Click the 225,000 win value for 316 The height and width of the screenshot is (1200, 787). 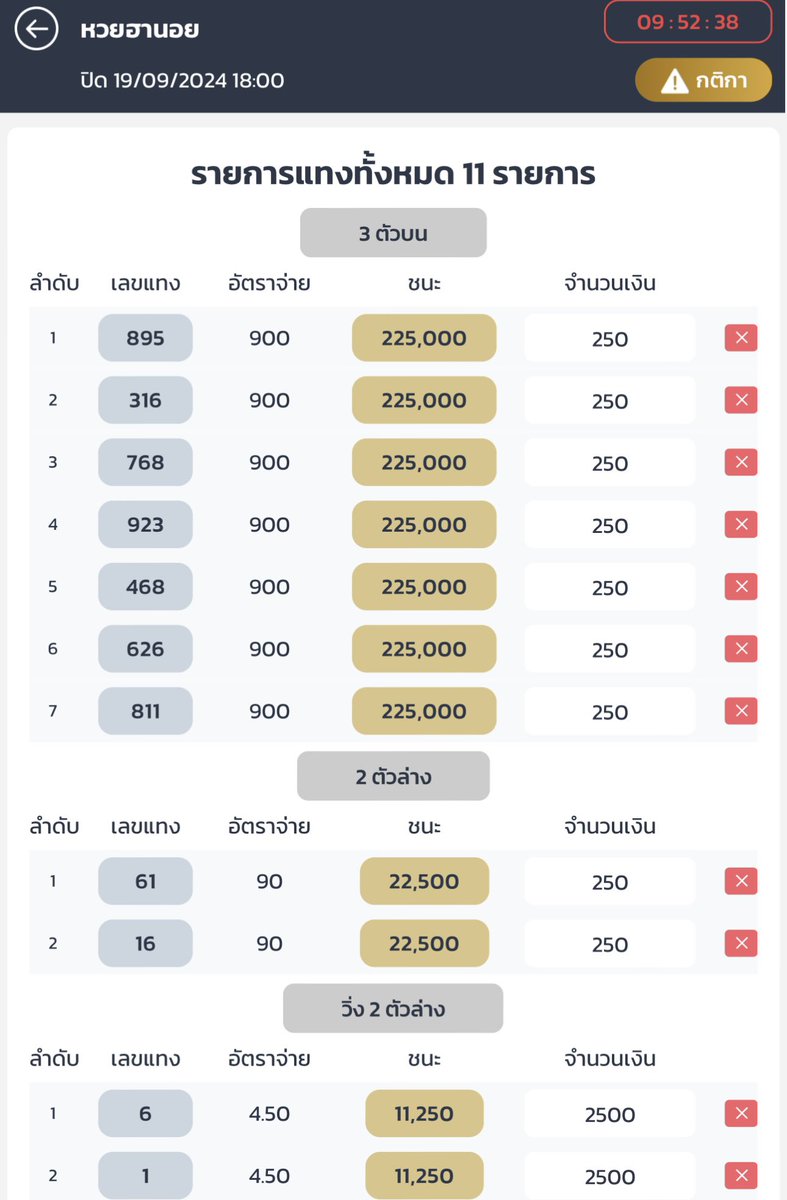424,400
